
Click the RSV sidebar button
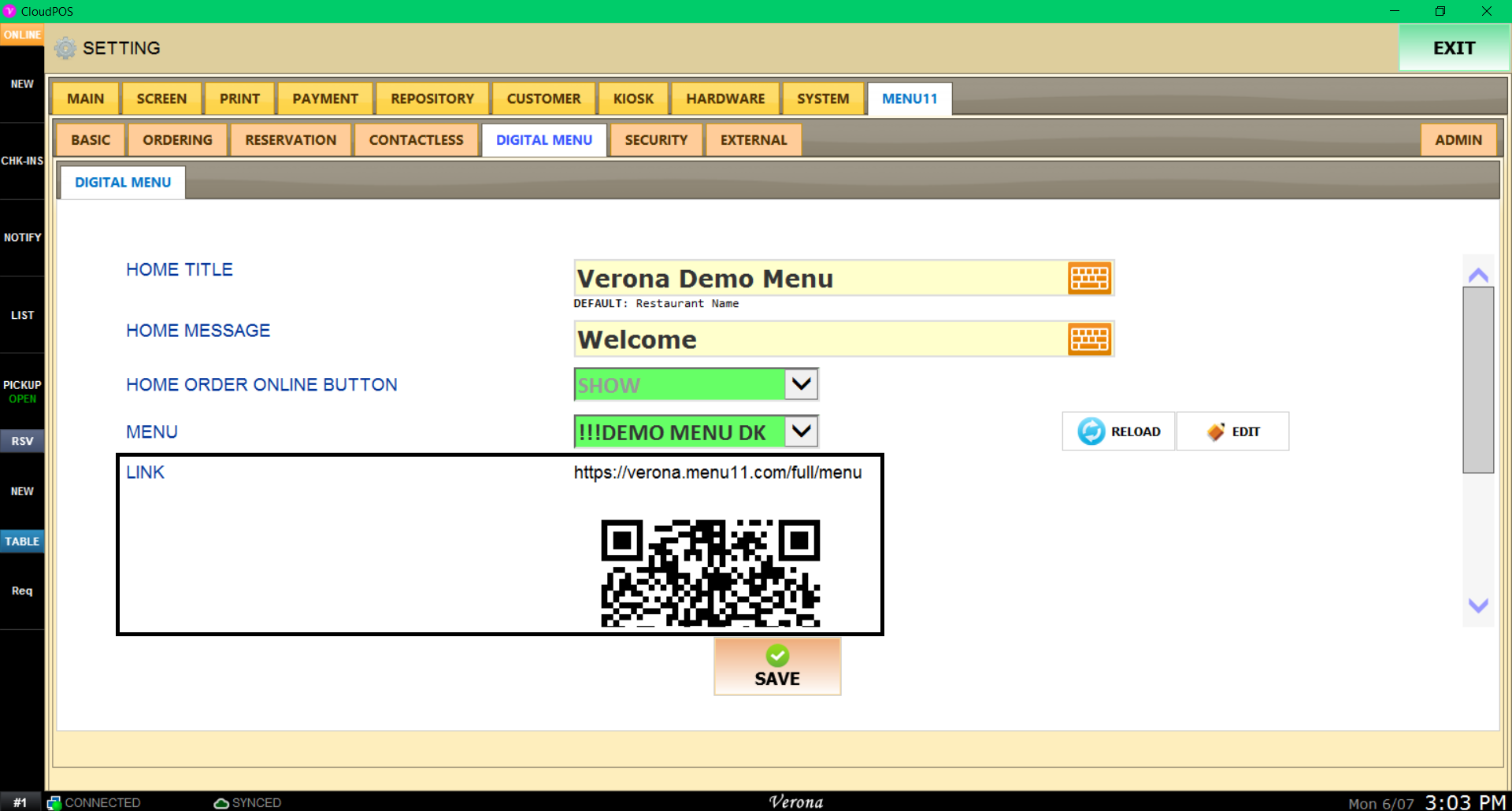[x=22, y=441]
